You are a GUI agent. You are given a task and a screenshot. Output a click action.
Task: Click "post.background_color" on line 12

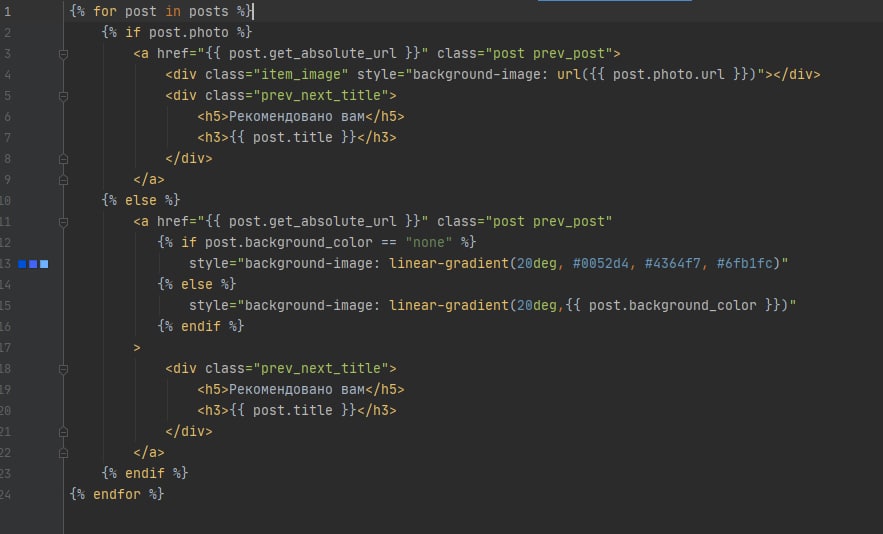tap(289, 242)
